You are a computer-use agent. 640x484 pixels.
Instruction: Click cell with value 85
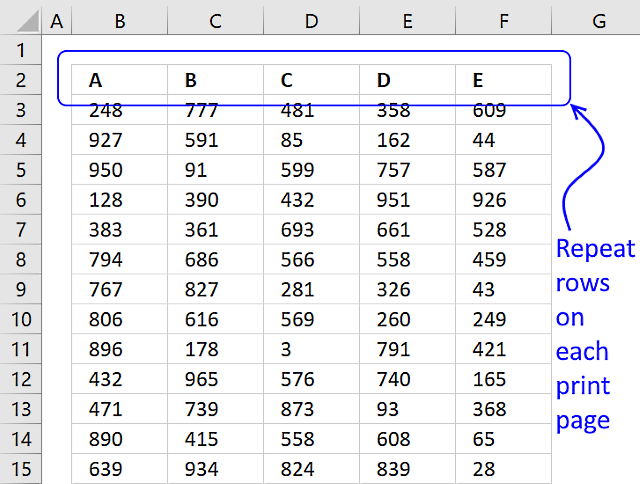pyautogui.click(x=311, y=140)
